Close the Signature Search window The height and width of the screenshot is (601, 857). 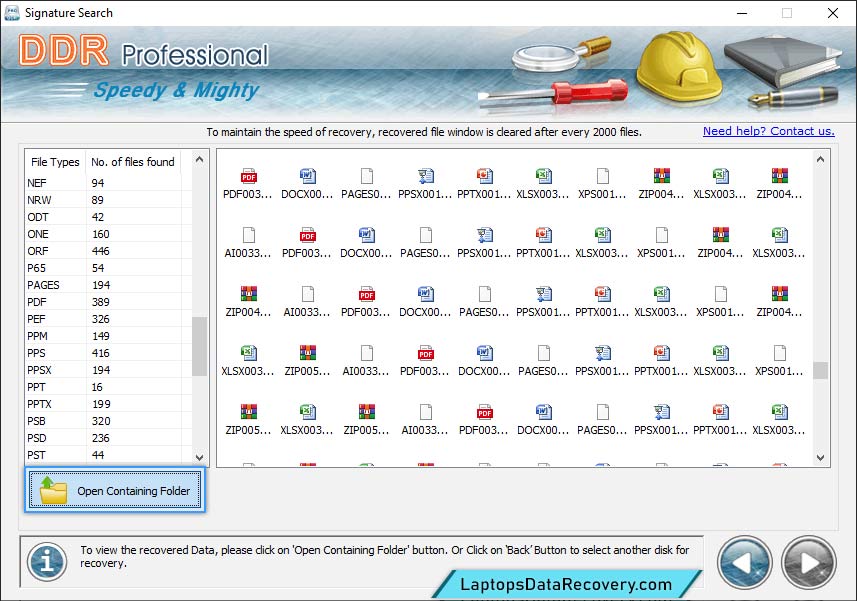[x=832, y=13]
